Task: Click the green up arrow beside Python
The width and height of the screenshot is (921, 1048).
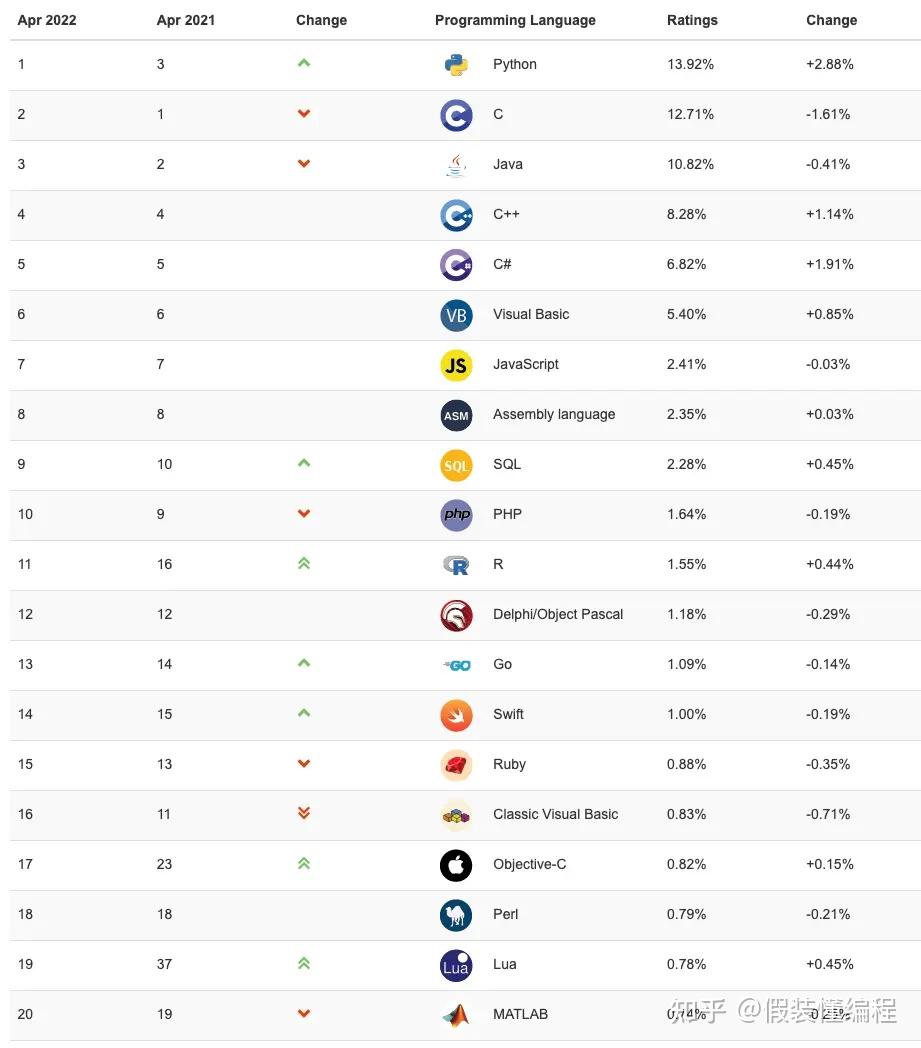Action: [304, 64]
